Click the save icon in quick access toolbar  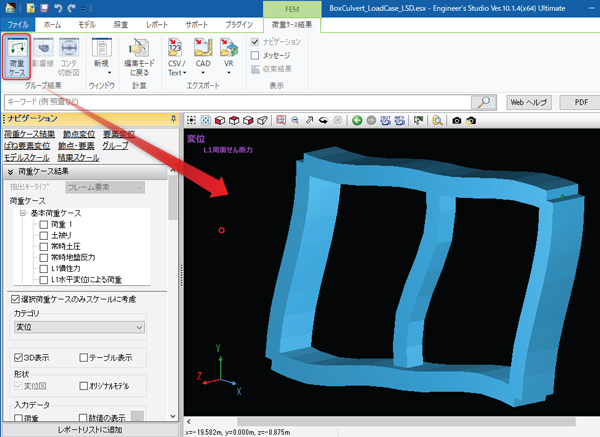pos(44,8)
